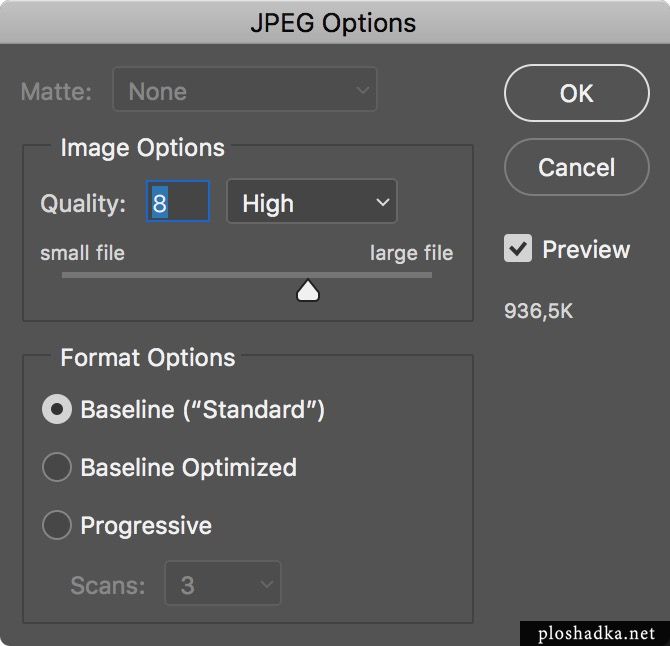Click the JPEG Options title bar
670x646 pixels.
333,23
